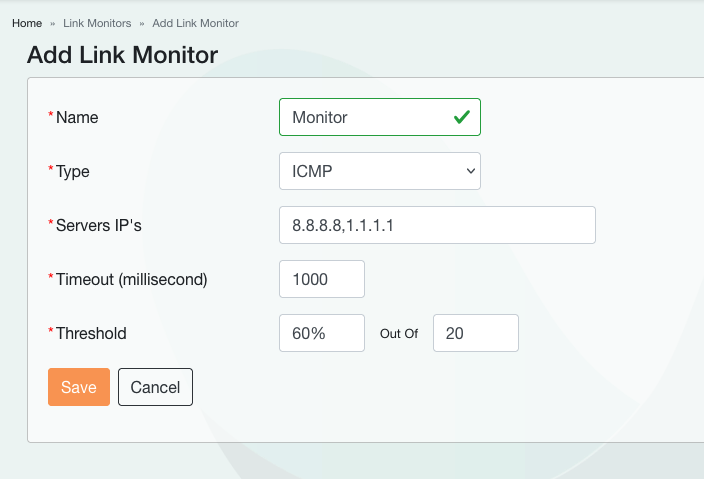Click the Out Of text label
Viewport: 704px width, 479px height.
click(x=399, y=334)
